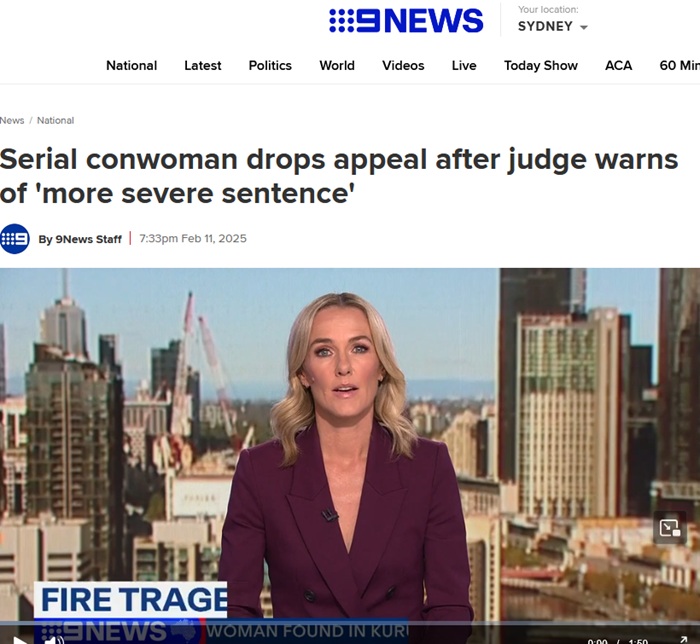Click the 9News Staff author avatar
The image size is (700, 644).
(15, 239)
